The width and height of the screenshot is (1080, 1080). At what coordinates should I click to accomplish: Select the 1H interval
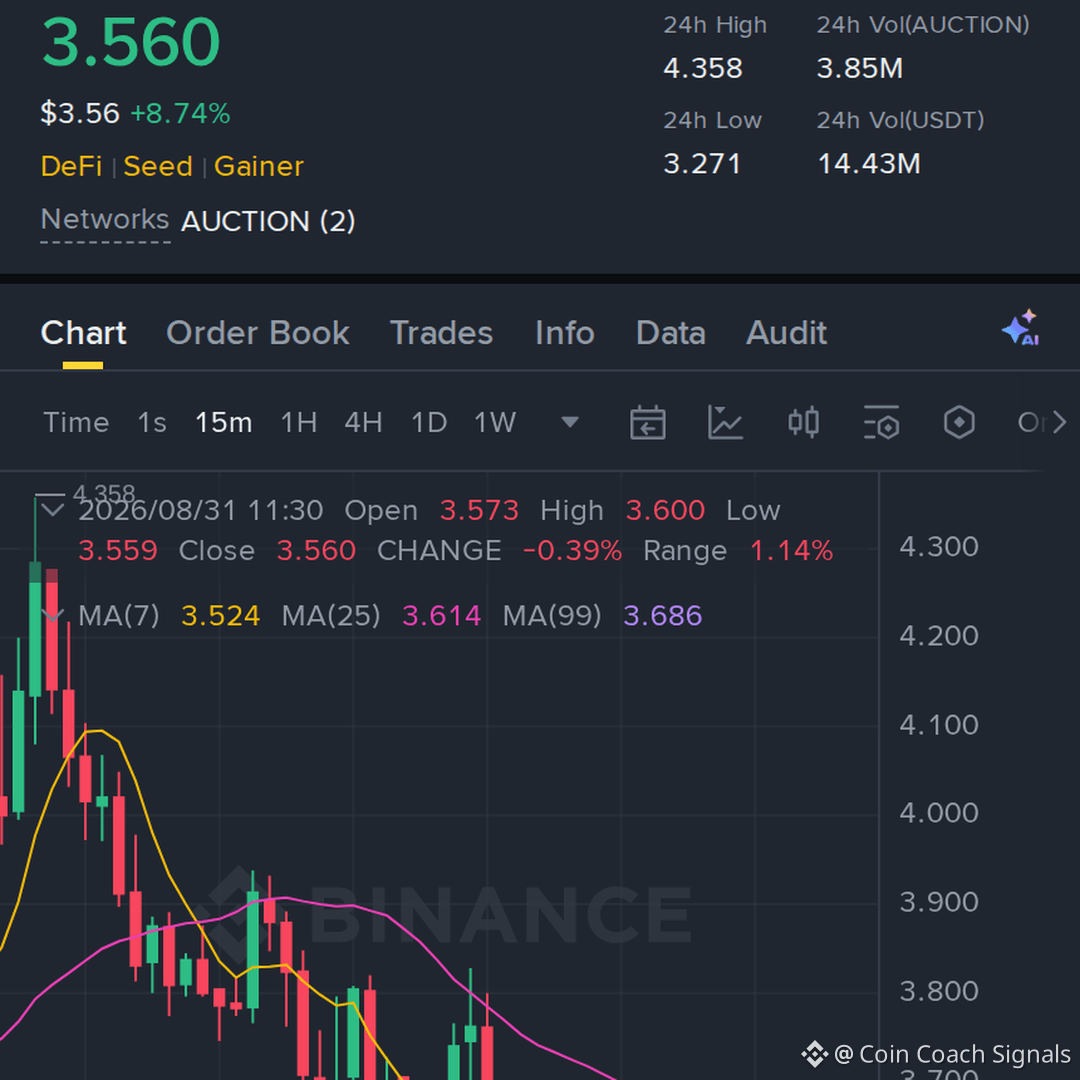pos(299,422)
